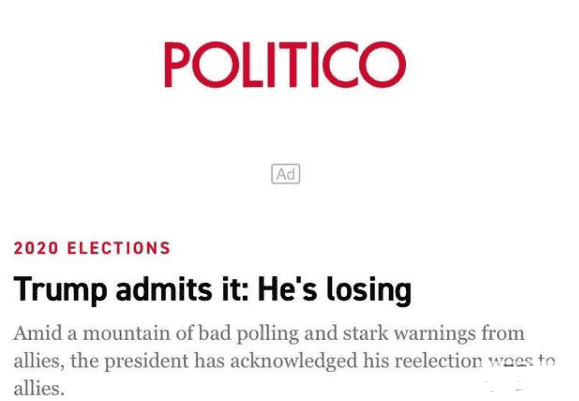Click '2020' in the red category label
Screen dimensions: 579x401
[36, 248]
